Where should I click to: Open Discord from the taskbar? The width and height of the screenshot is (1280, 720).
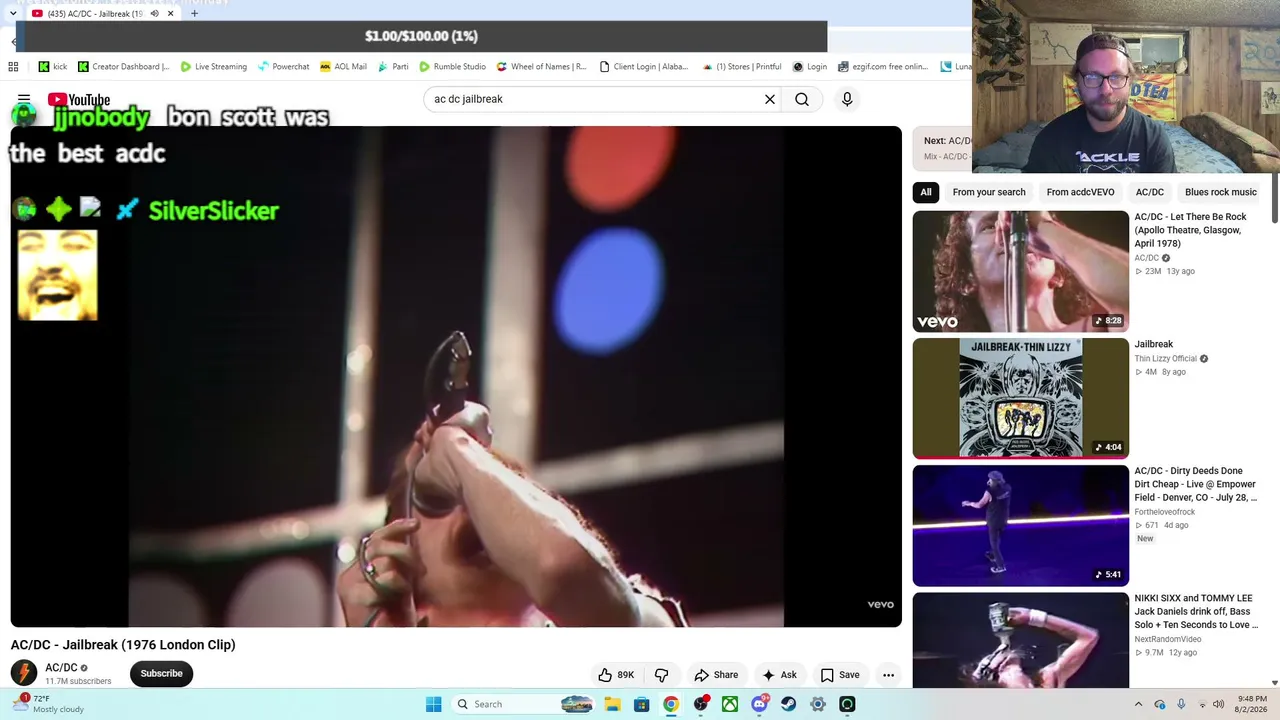coord(759,704)
